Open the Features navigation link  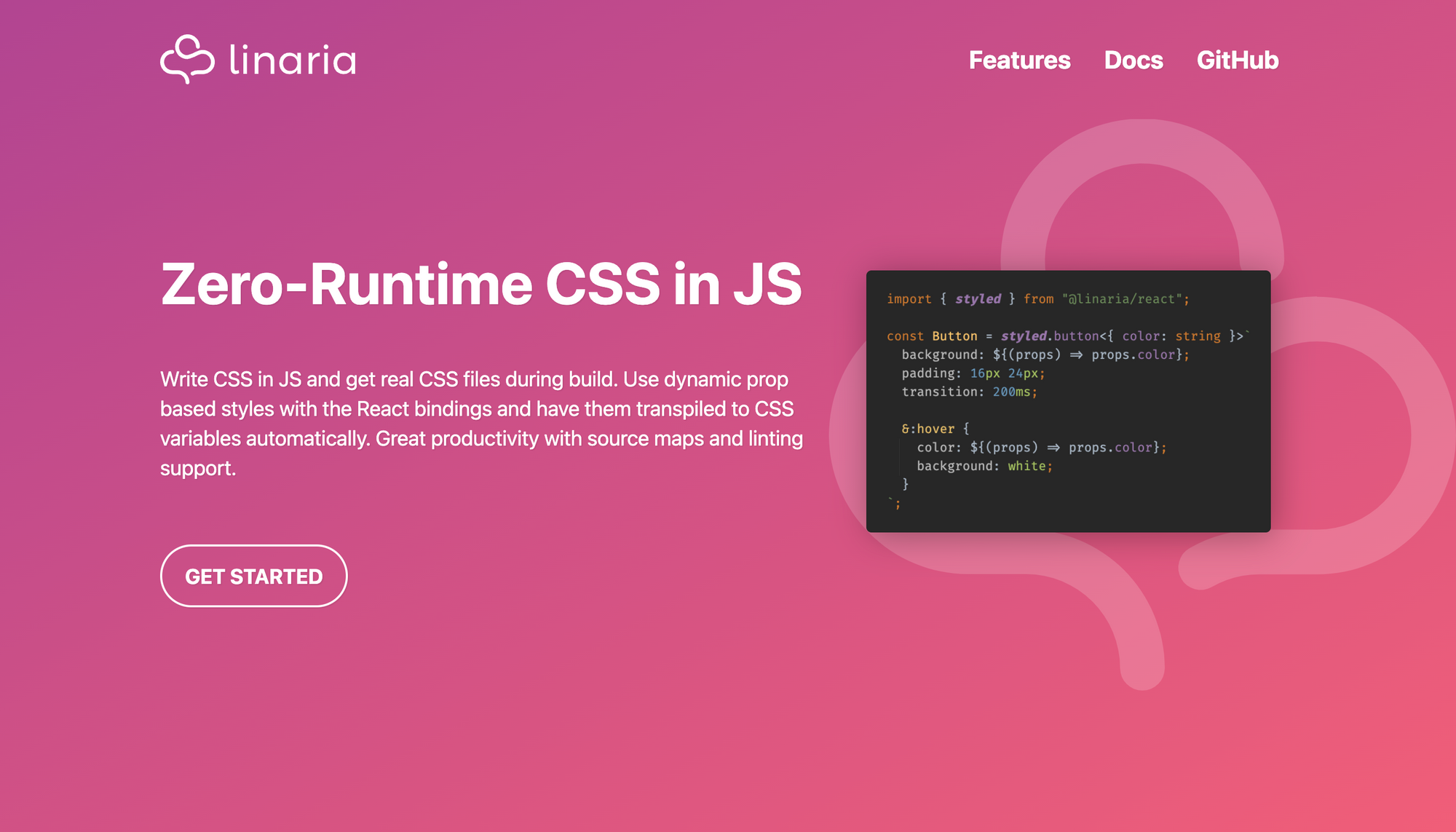click(x=1019, y=60)
